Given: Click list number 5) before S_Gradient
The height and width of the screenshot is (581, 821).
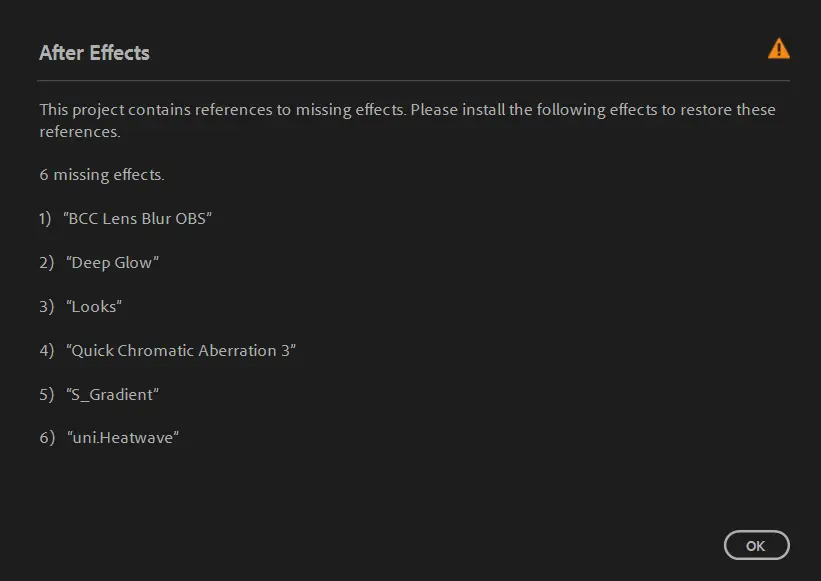Looking at the screenshot, I should pos(46,395).
